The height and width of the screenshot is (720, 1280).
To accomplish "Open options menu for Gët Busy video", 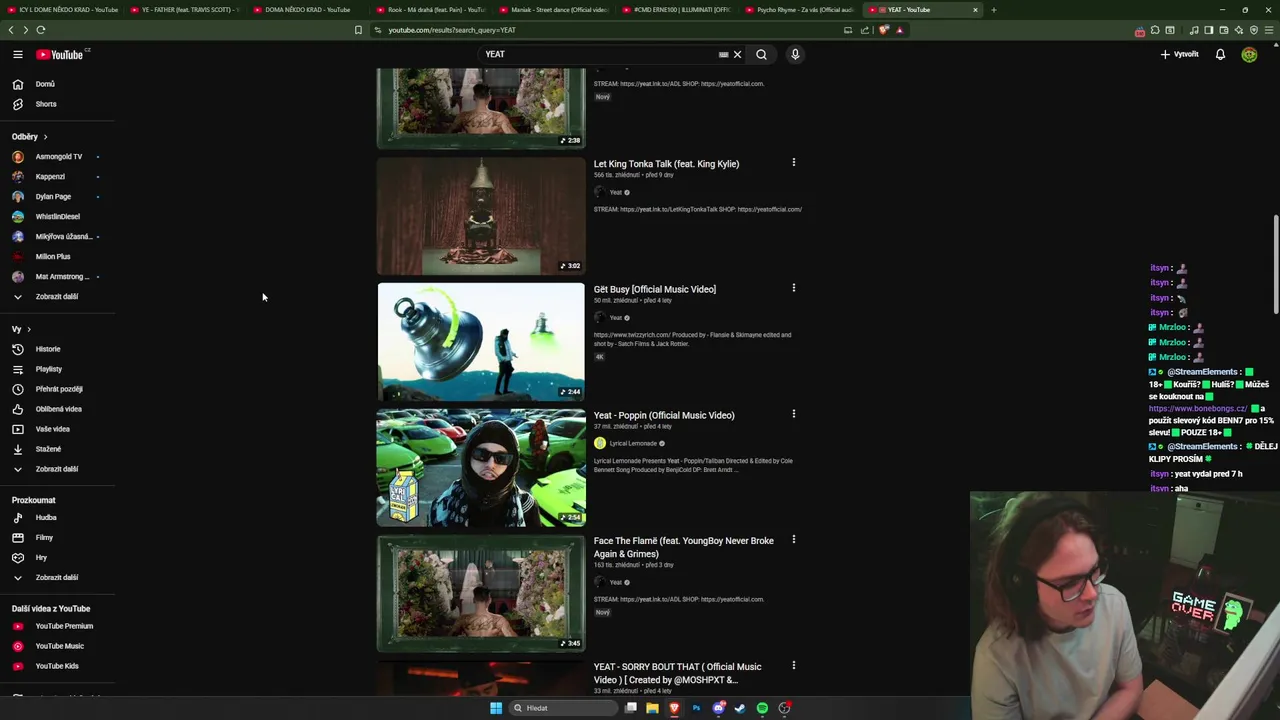I will click(x=794, y=288).
